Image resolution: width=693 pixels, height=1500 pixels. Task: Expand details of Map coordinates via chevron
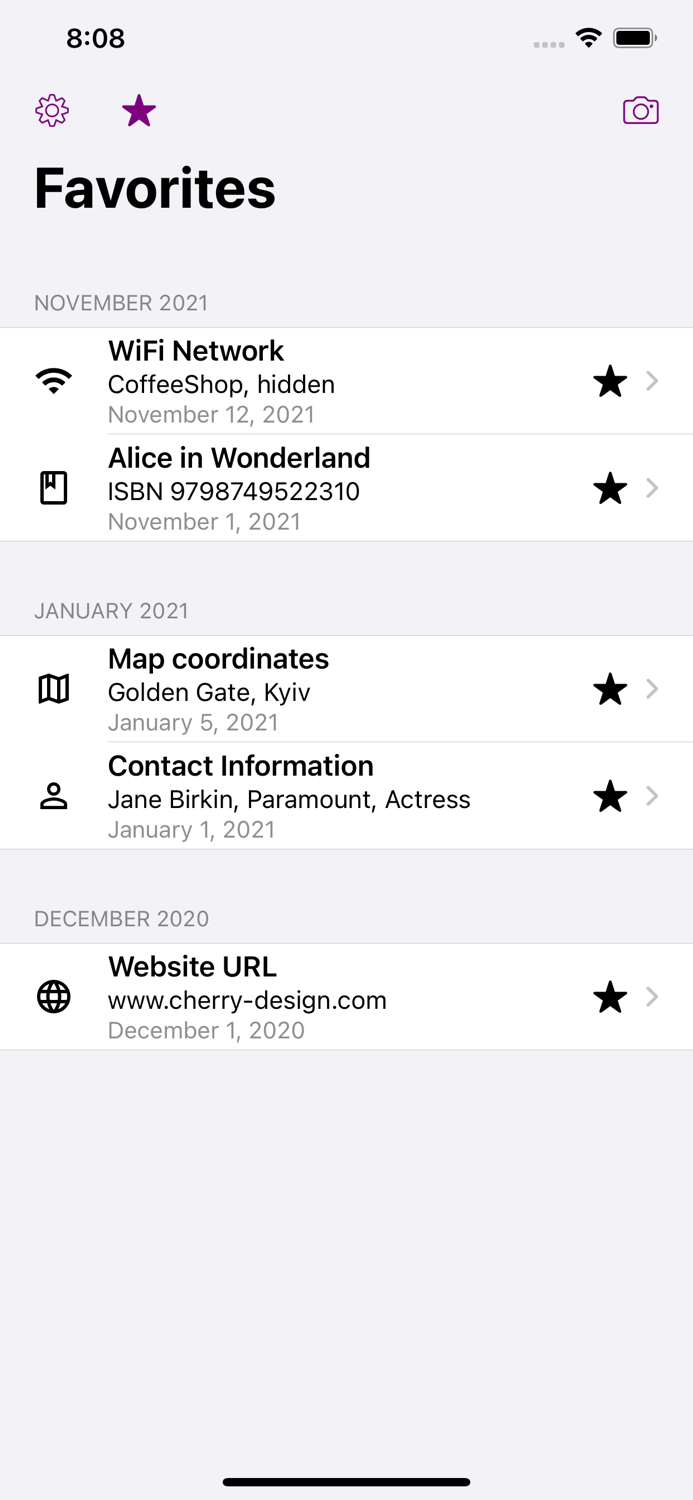pyautogui.click(x=652, y=689)
